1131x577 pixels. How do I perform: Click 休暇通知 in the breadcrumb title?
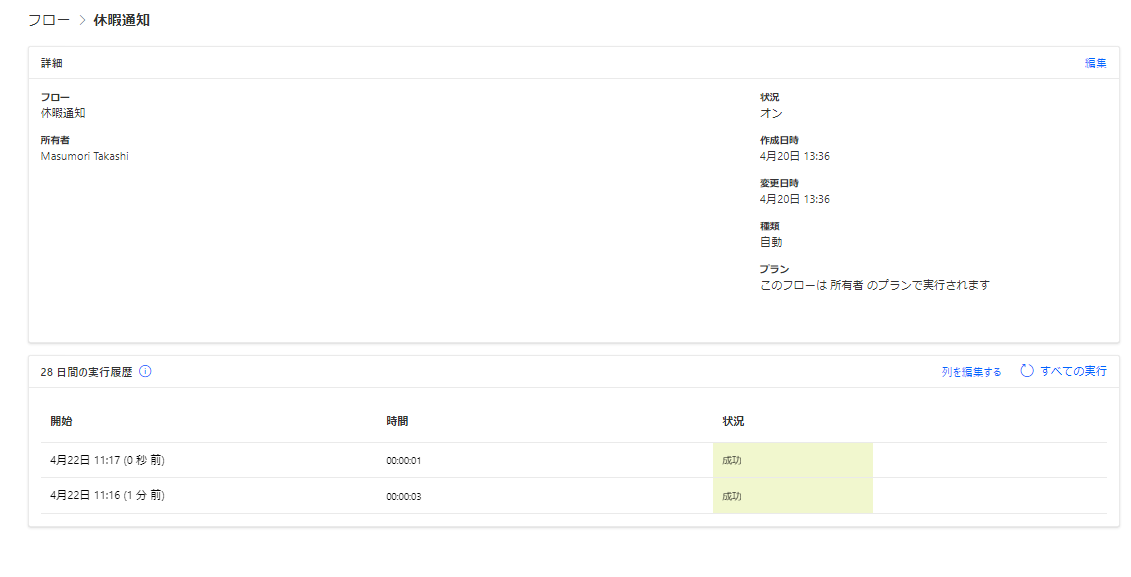point(122,20)
